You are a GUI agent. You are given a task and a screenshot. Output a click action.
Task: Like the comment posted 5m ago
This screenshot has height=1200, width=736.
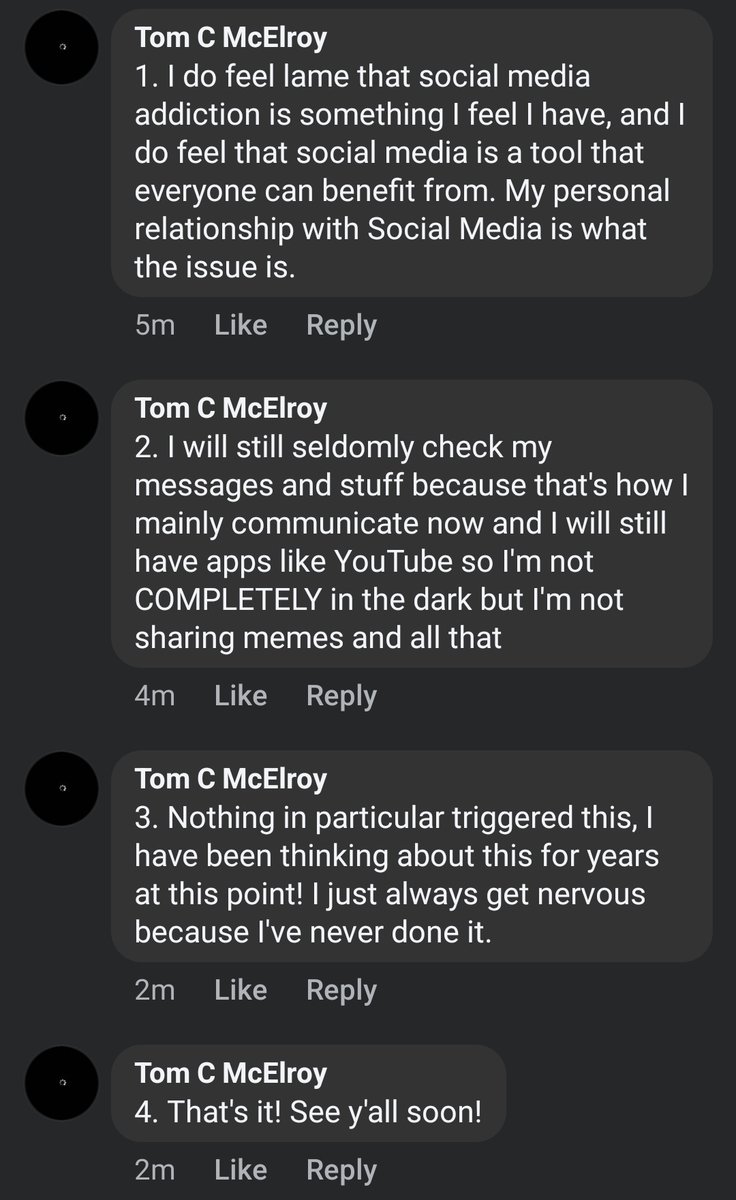[241, 325]
